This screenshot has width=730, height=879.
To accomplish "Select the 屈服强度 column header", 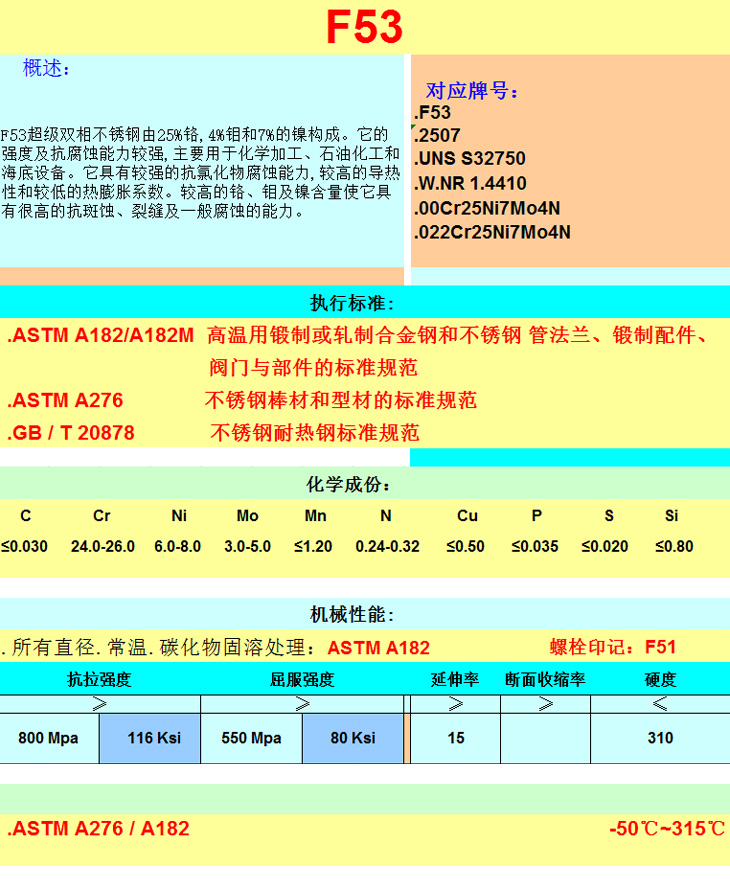I will point(302,679).
